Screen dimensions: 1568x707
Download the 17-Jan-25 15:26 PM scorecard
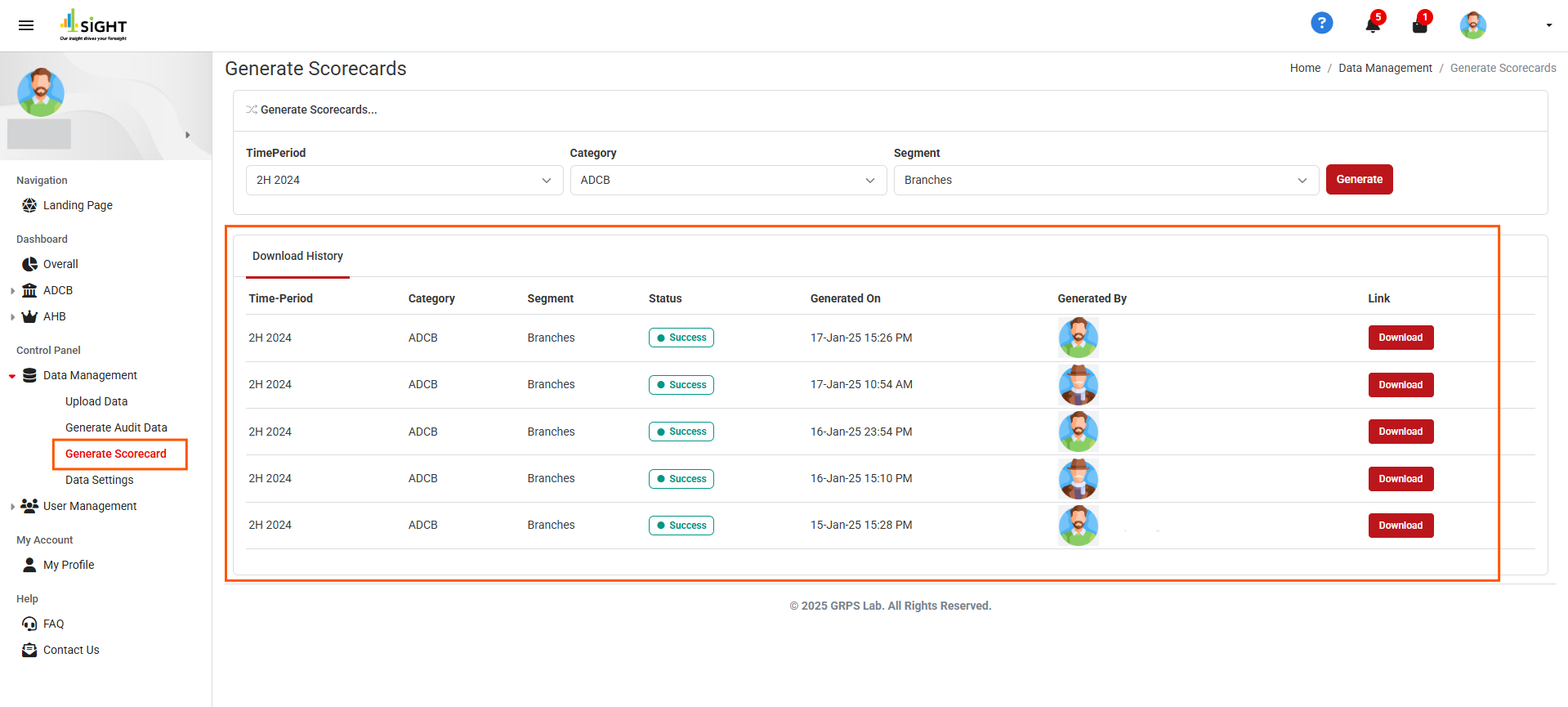1400,338
